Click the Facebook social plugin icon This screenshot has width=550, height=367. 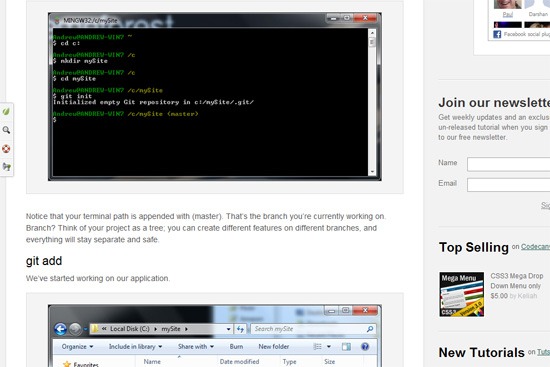pos(497,34)
